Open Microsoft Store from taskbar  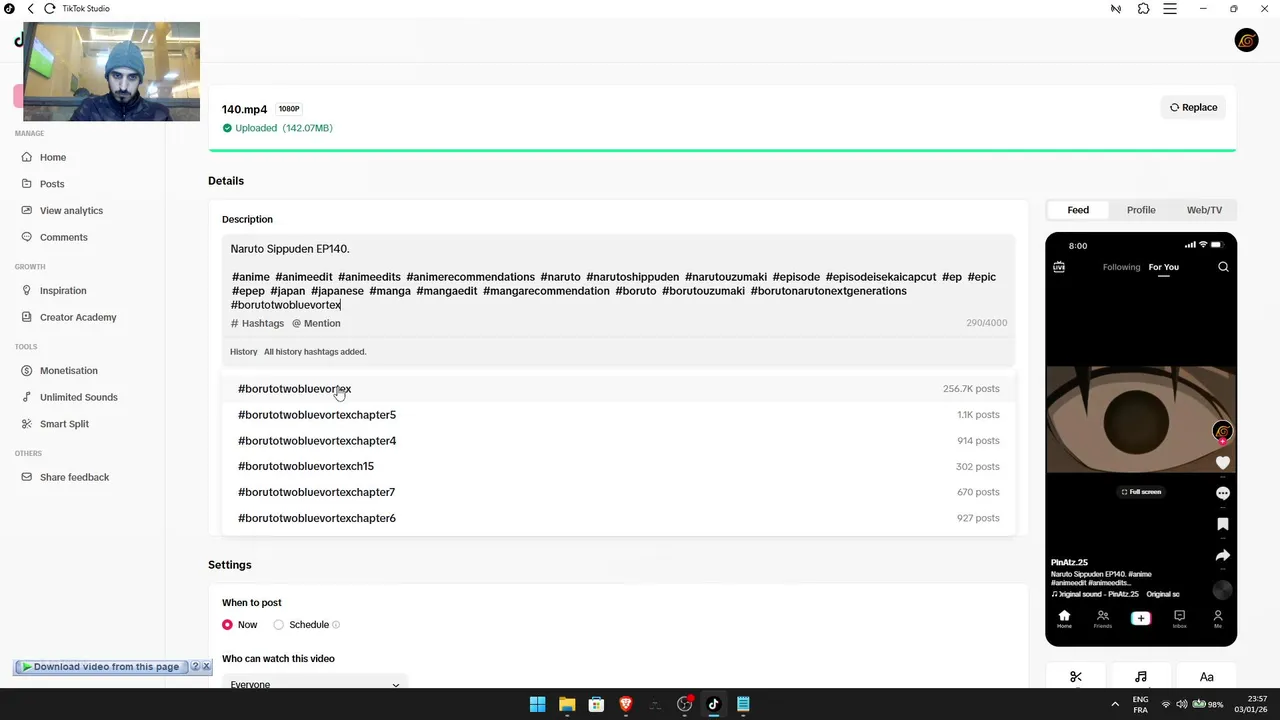[x=596, y=704]
